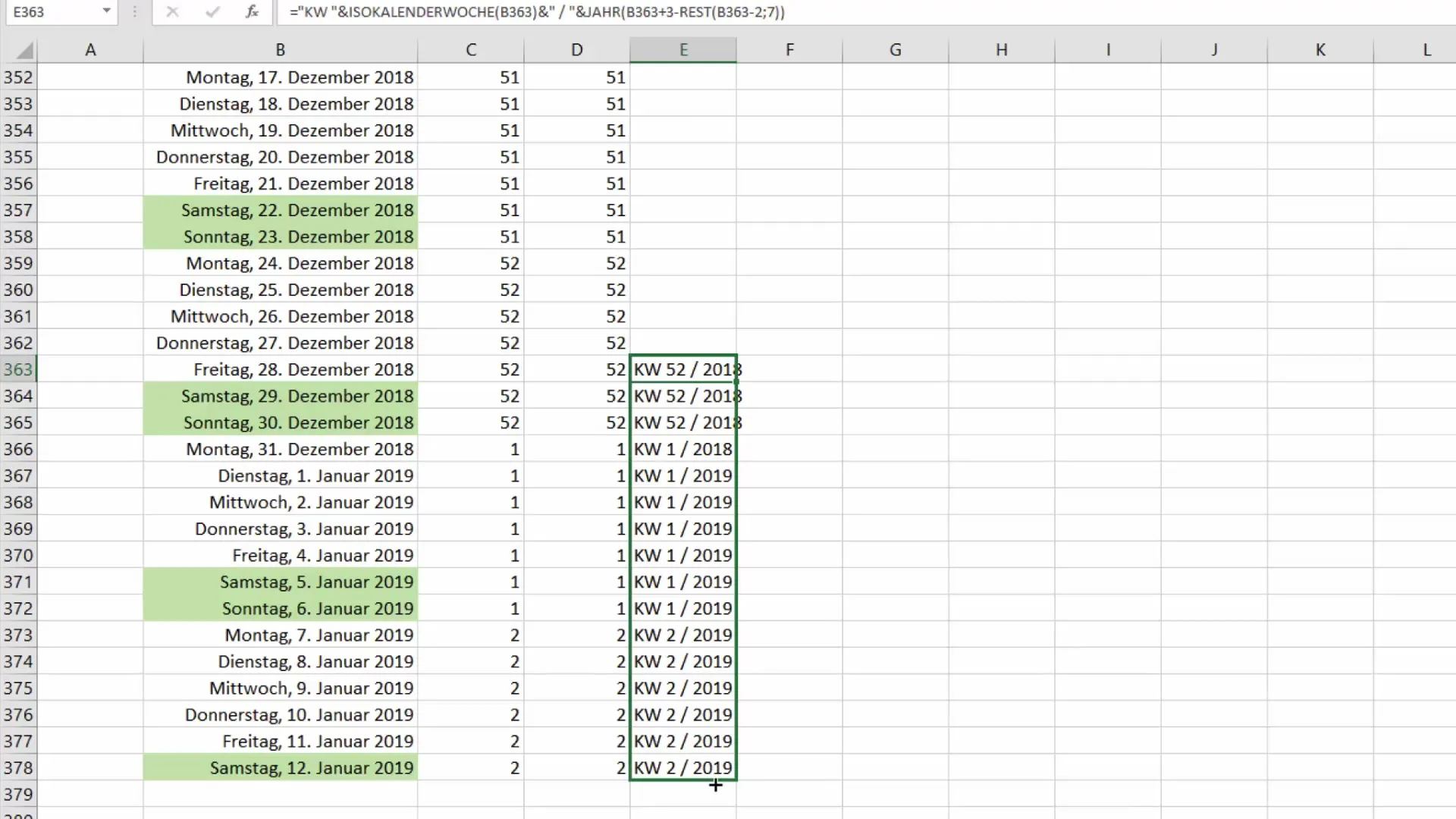
Task: Click cell 'Donnerstag, 3. Januar 2019'
Action: point(281,529)
